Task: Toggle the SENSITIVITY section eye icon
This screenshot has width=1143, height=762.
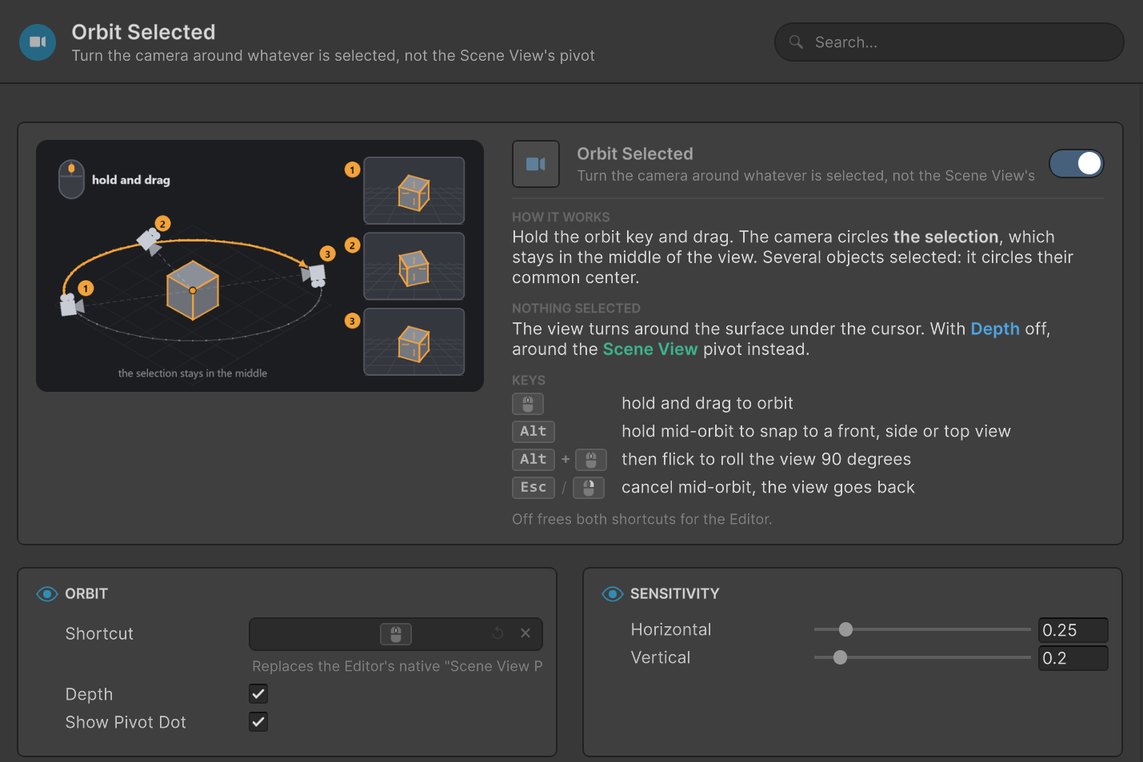Action: [612, 594]
